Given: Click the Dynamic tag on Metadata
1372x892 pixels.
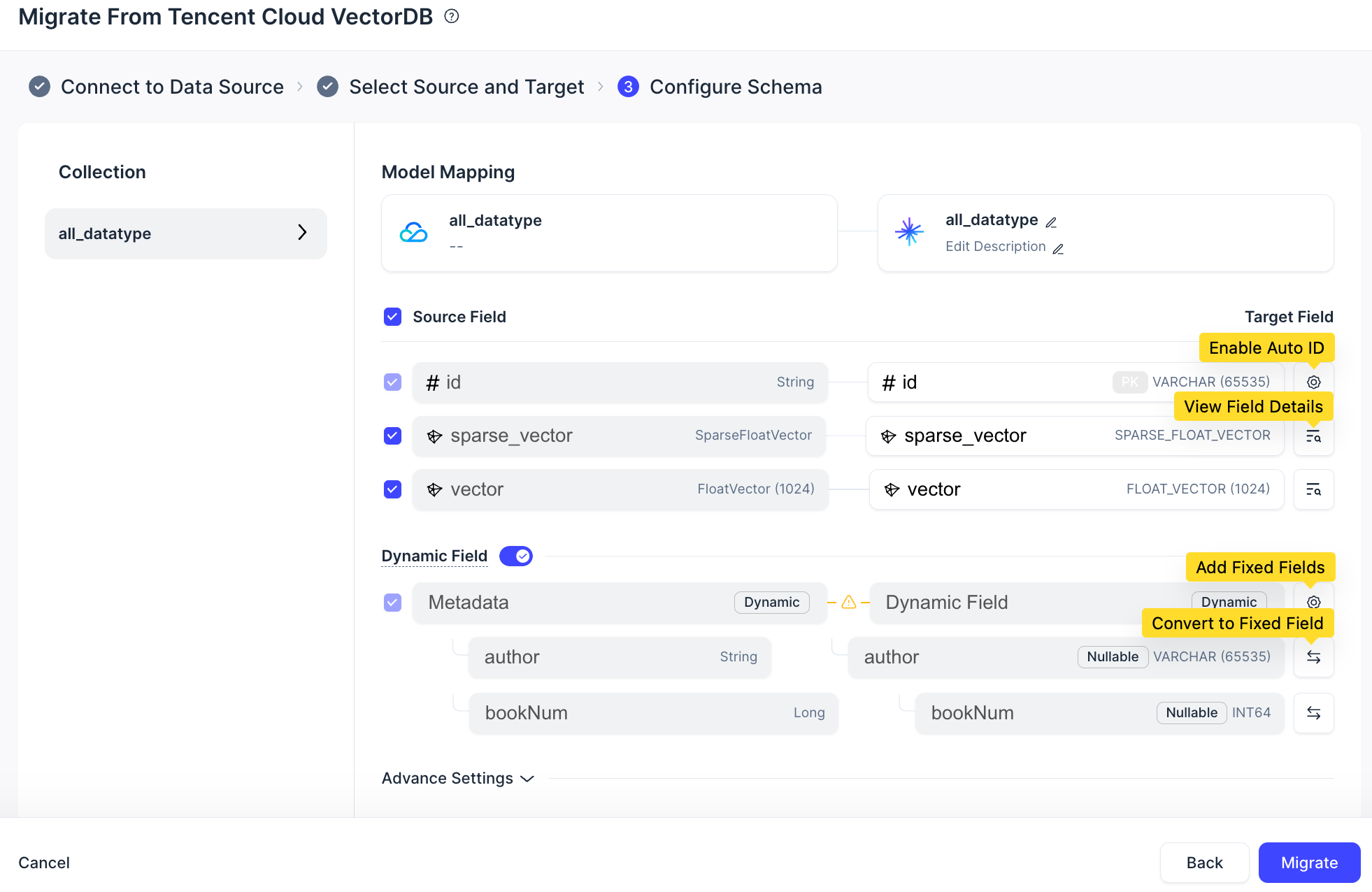Looking at the screenshot, I should pyautogui.click(x=771, y=603).
